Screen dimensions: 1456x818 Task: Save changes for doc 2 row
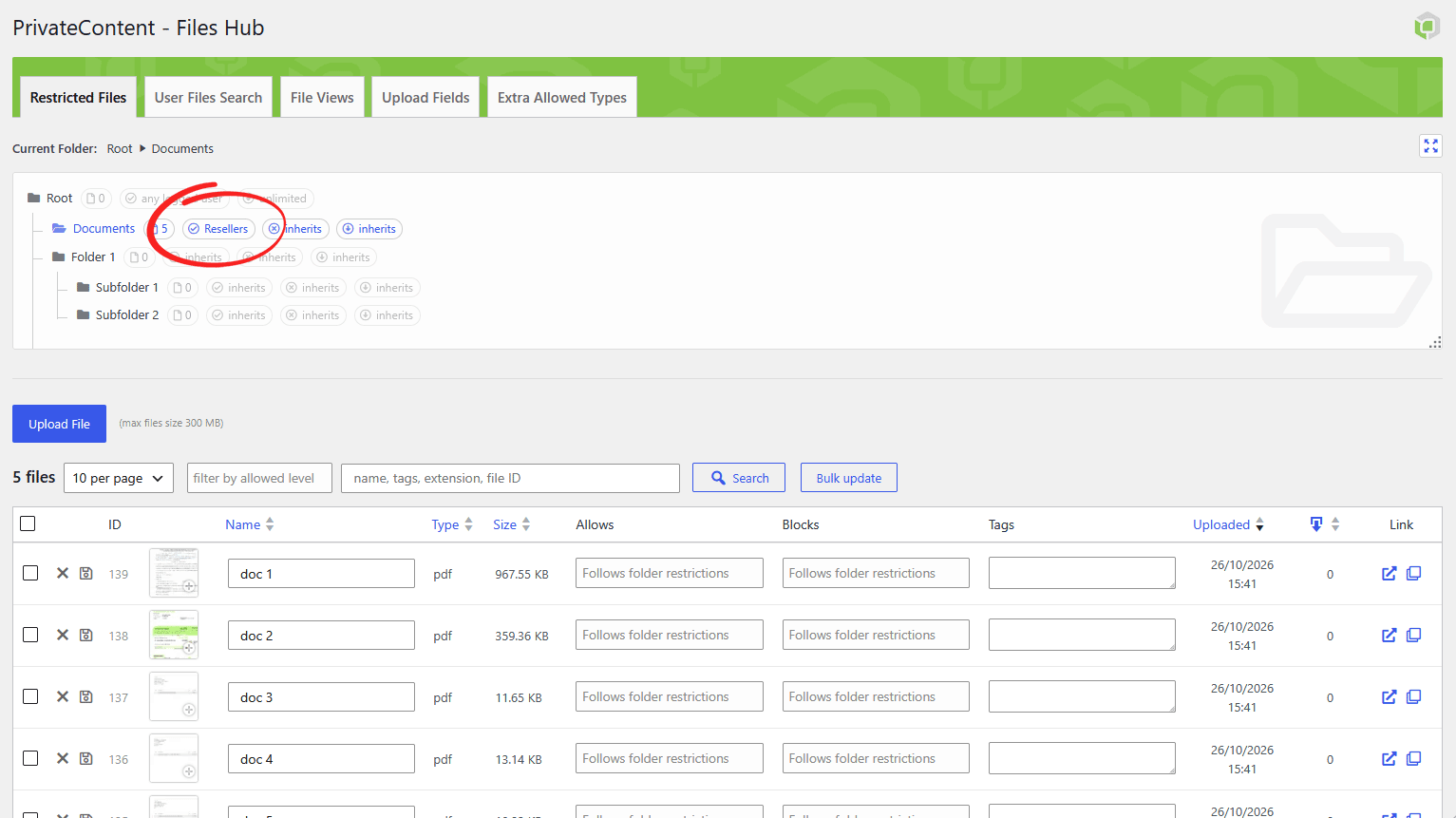(x=86, y=635)
